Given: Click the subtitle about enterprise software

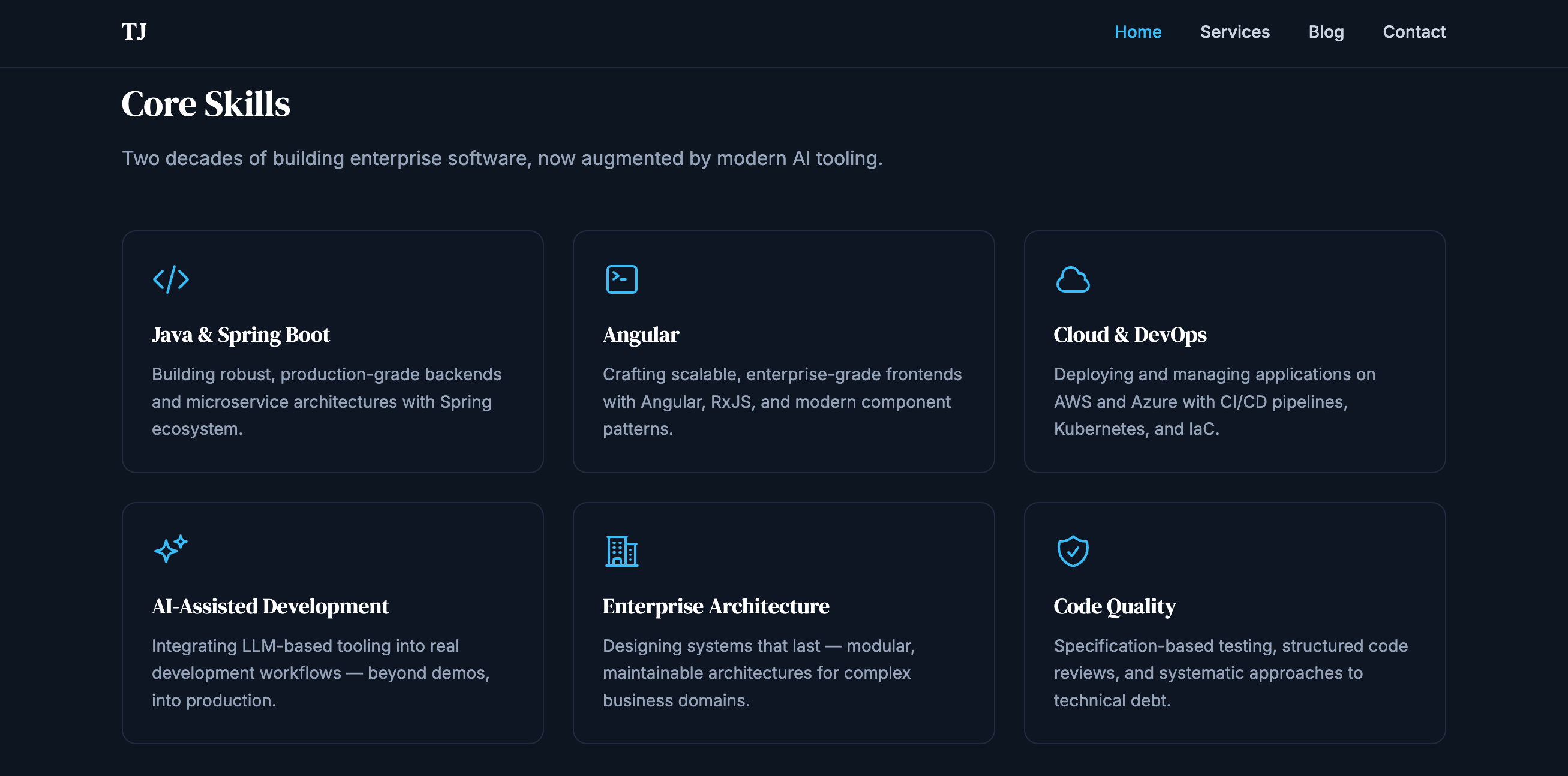Looking at the screenshot, I should (501, 158).
